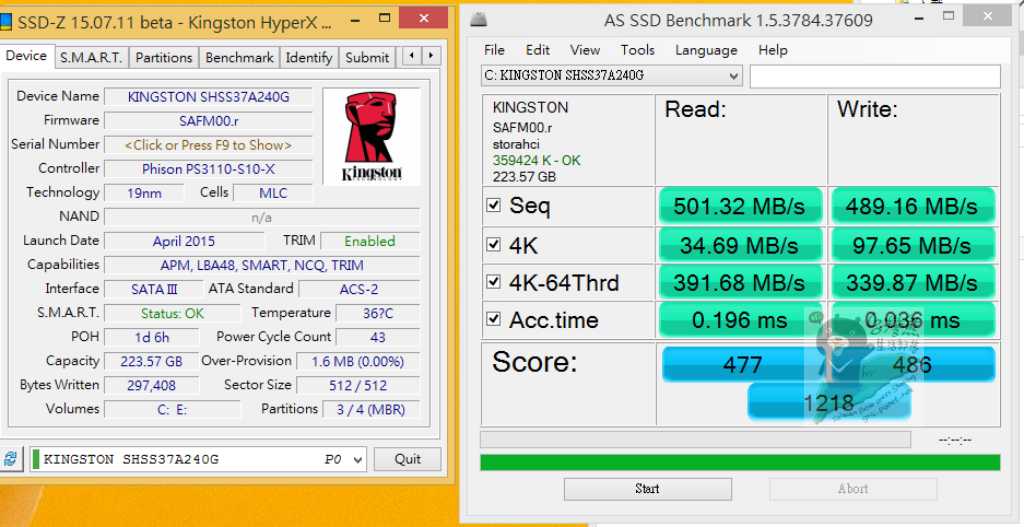The height and width of the screenshot is (527, 1024).
Task: Click the Power Cycle Count value 43
Action: point(378,338)
